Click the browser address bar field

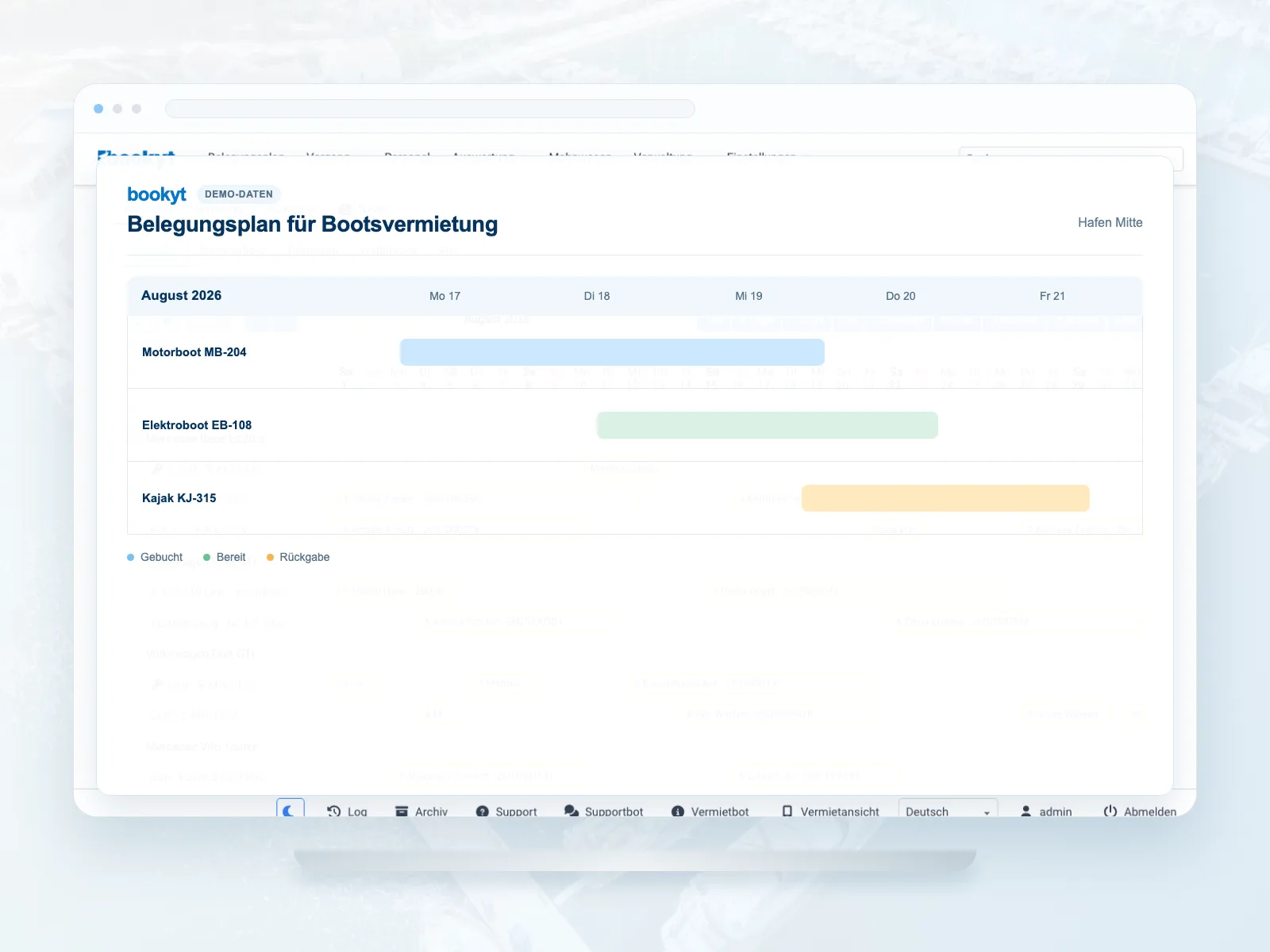tap(430, 109)
